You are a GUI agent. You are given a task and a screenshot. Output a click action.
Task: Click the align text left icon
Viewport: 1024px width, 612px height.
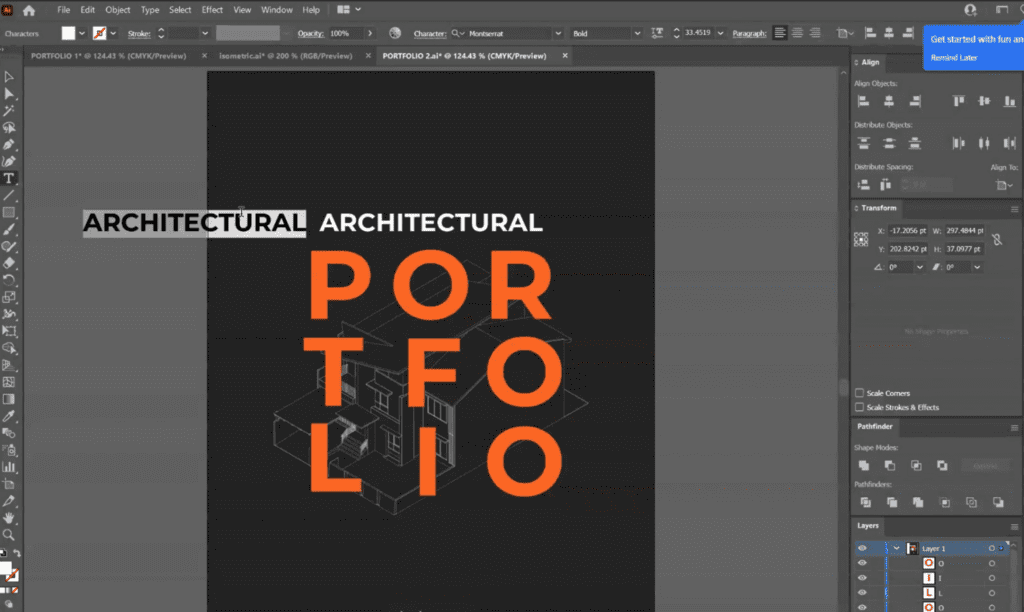pyautogui.click(x=780, y=33)
